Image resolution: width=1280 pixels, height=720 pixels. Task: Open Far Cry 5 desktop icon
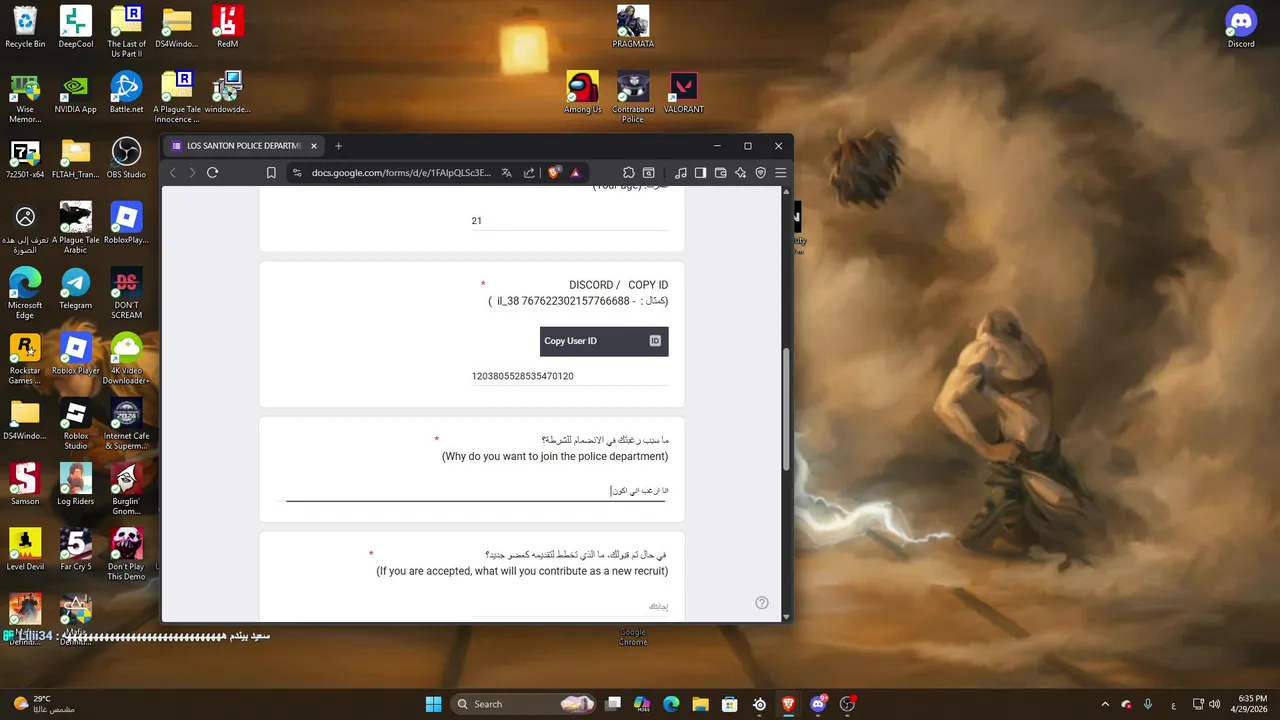tap(76, 549)
